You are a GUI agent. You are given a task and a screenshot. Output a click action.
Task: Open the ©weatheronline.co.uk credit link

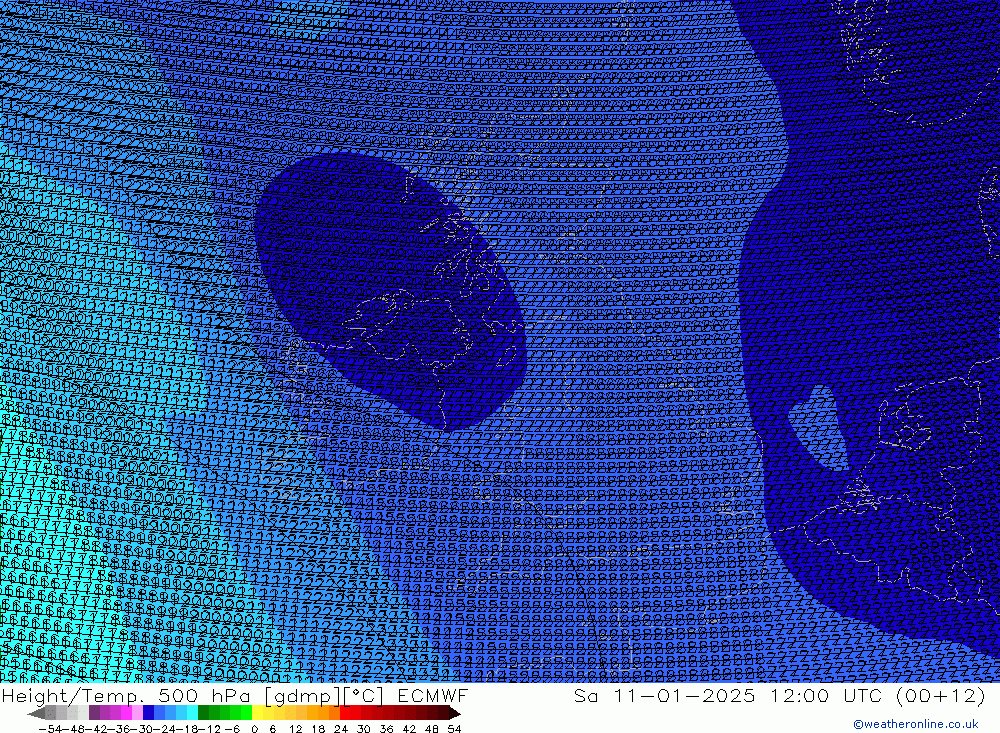(x=916, y=724)
